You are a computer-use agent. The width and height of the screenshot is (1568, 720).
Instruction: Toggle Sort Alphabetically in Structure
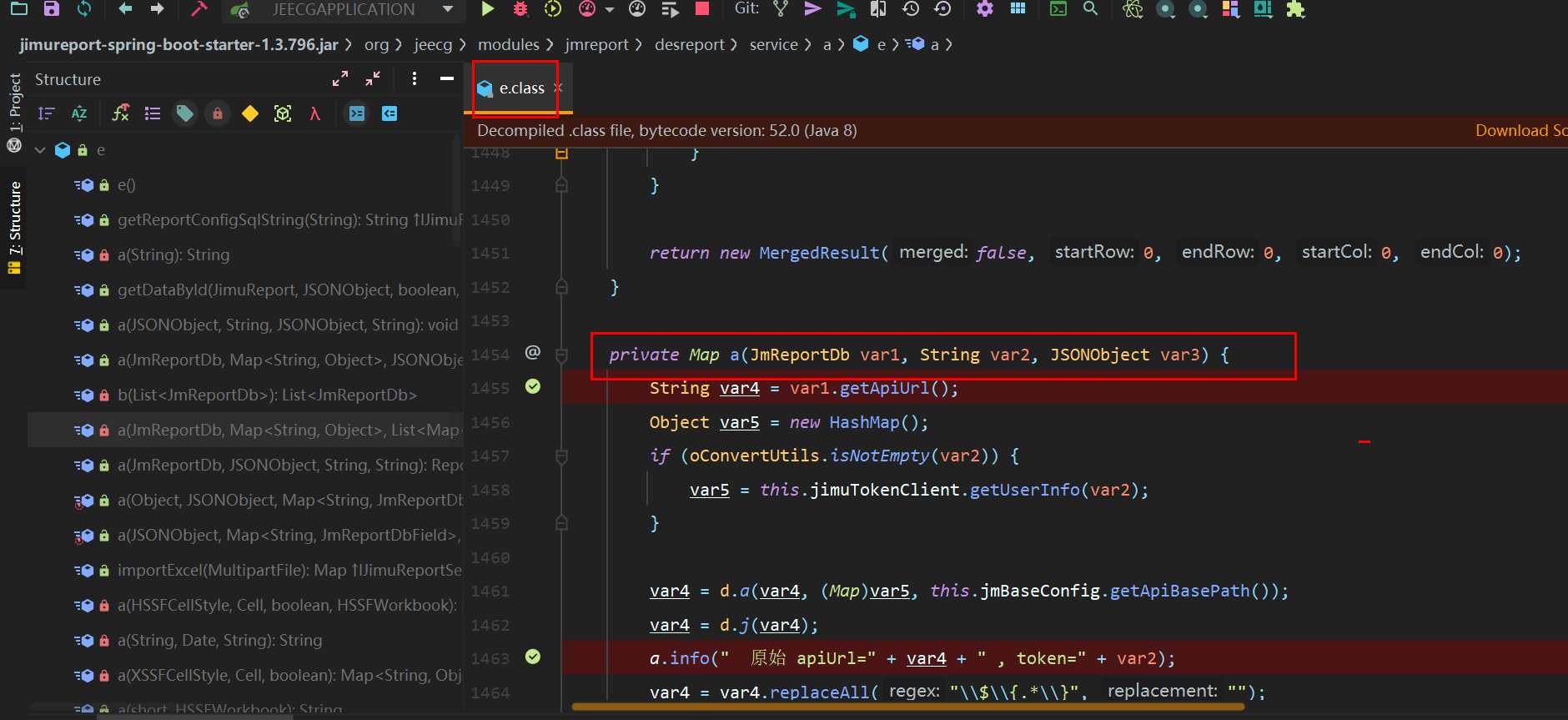coord(79,113)
